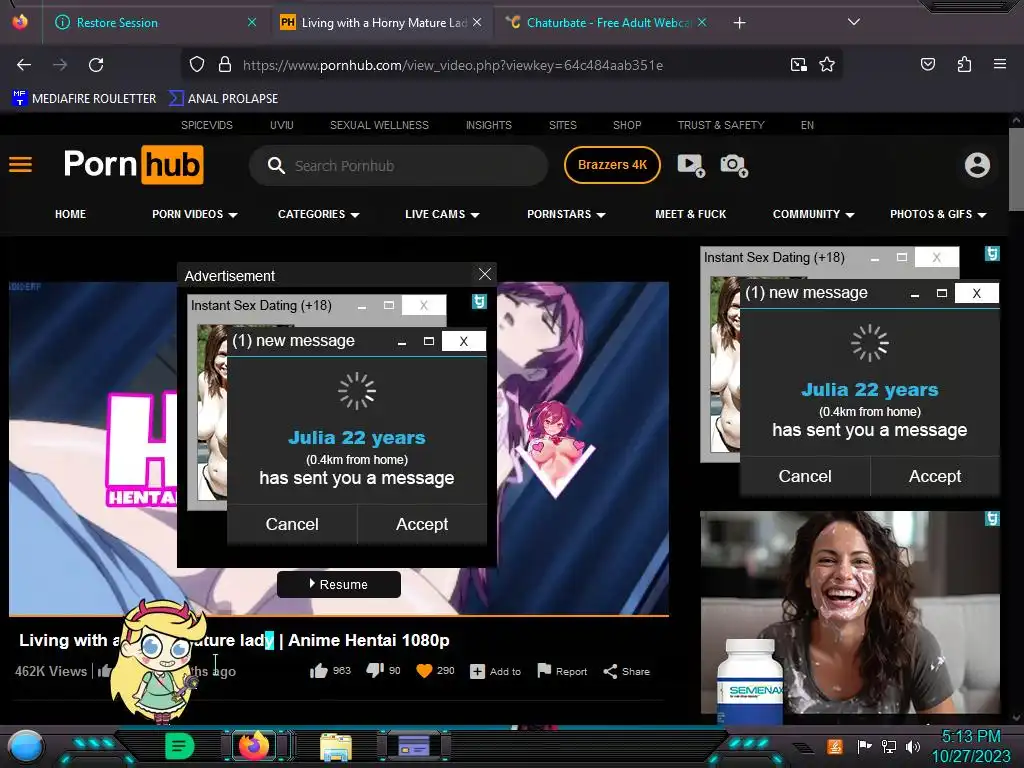Close the Advertisement overlay with X
The image size is (1024, 768).
click(485, 274)
